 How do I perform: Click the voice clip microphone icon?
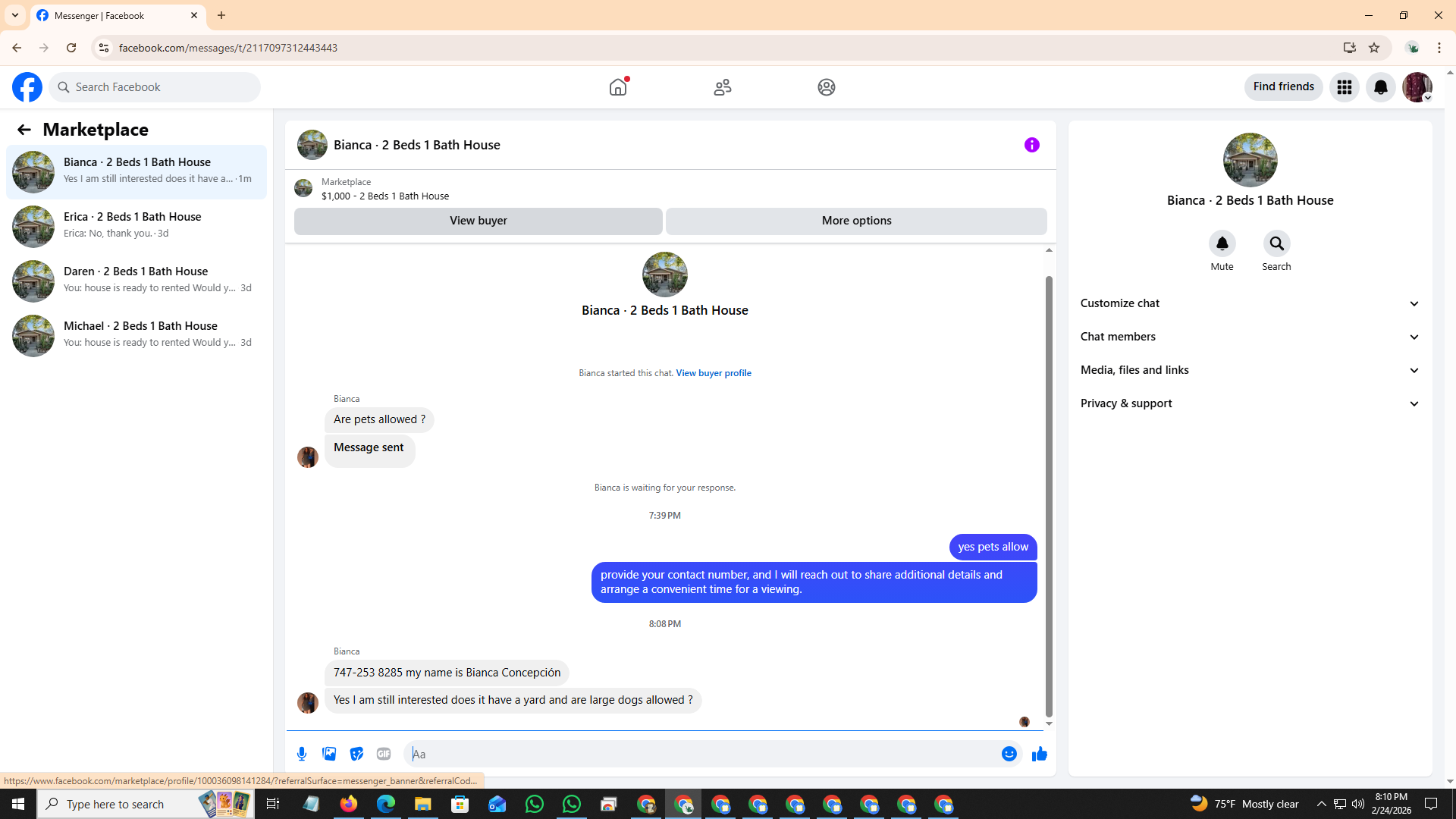pos(302,754)
